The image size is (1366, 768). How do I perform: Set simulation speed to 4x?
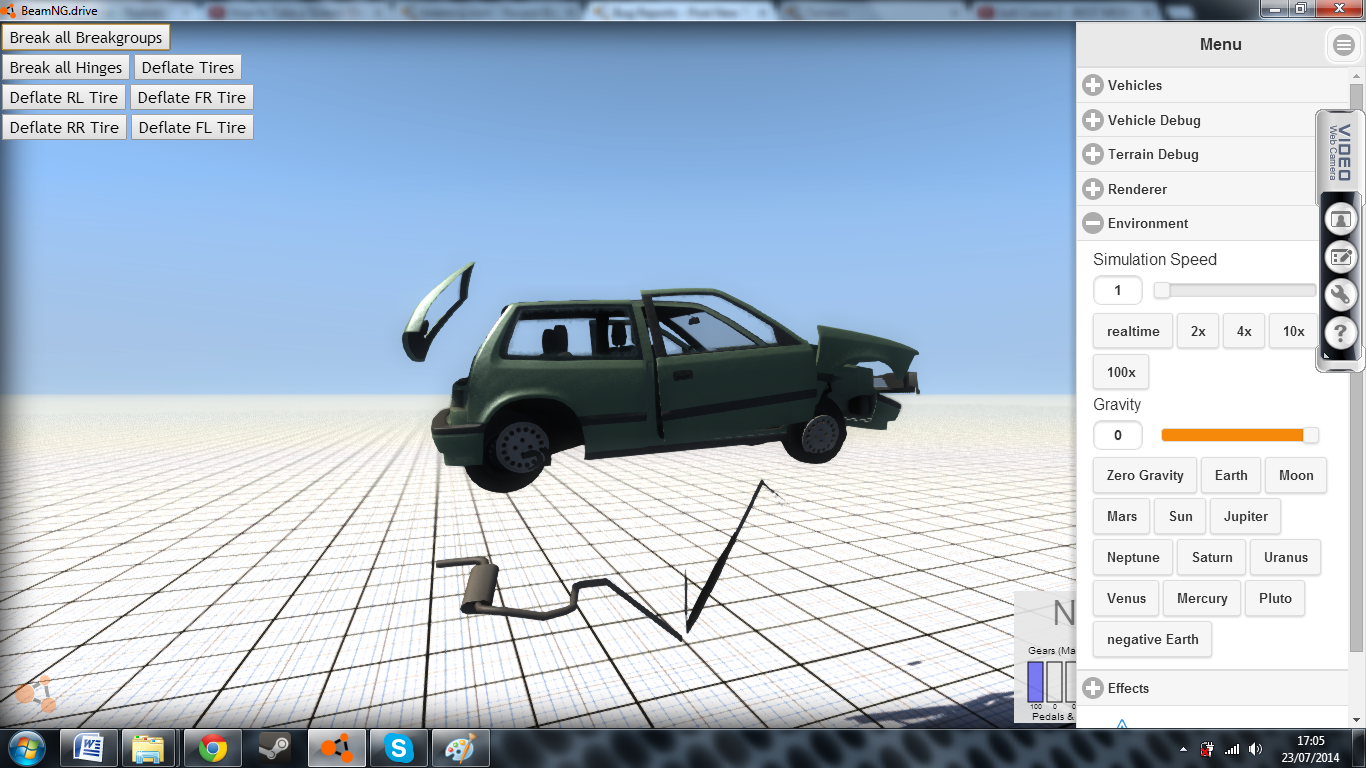tap(1244, 331)
